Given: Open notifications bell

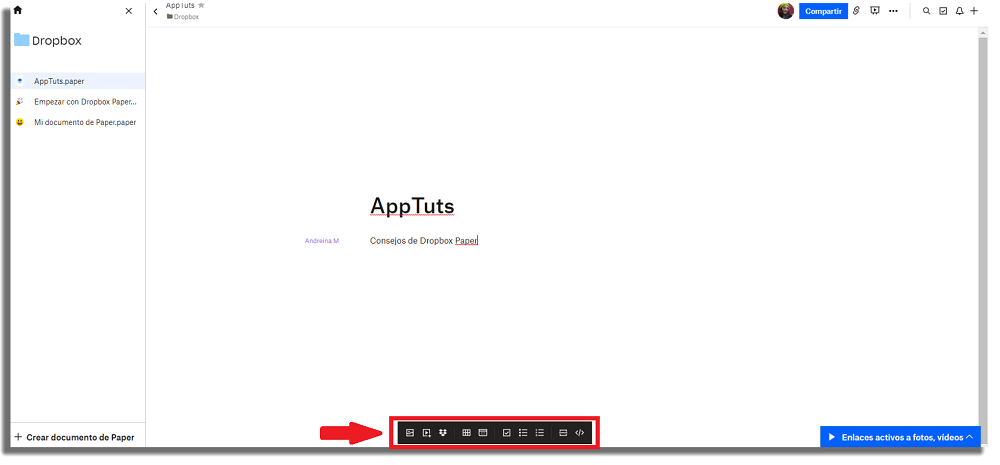Looking at the screenshot, I should click(x=959, y=11).
